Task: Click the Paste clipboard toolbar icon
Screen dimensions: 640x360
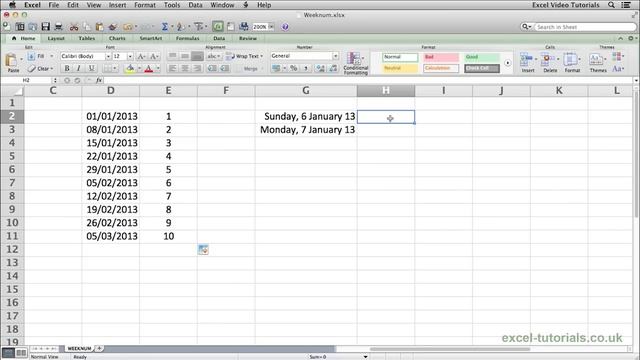Action: [99, 27]
